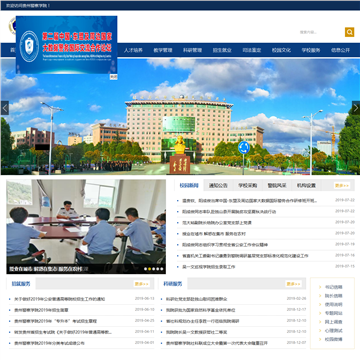Open 招生就业 navigation menu

[222, 50]
